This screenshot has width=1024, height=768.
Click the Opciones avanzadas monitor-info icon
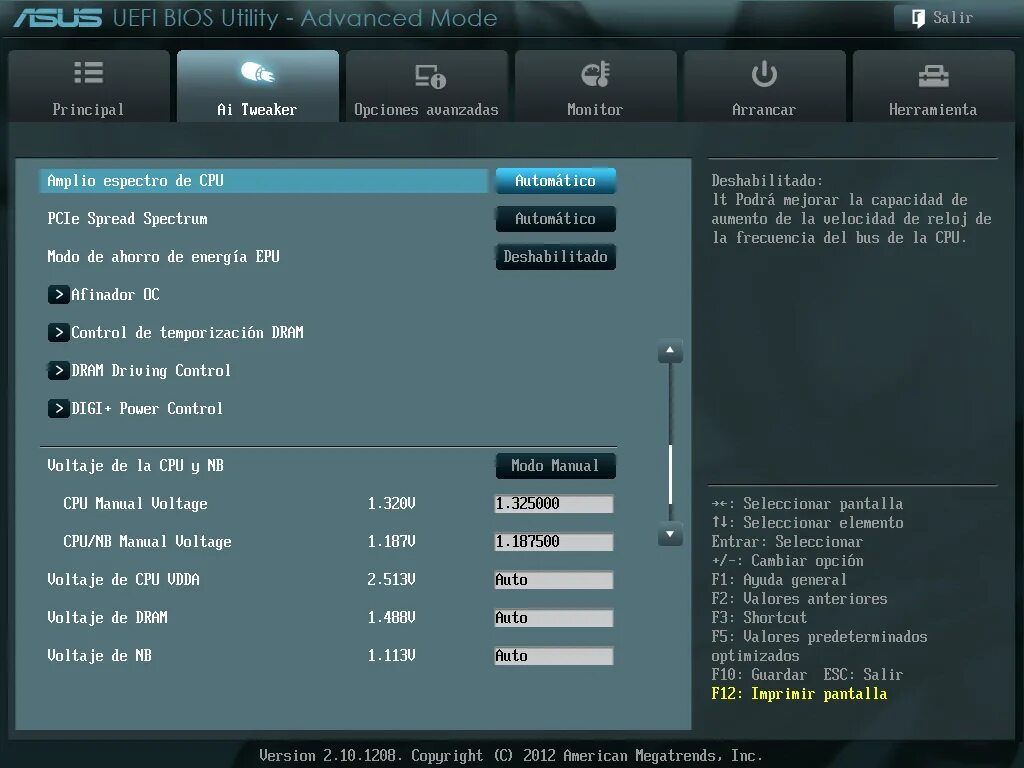[430, 76]
